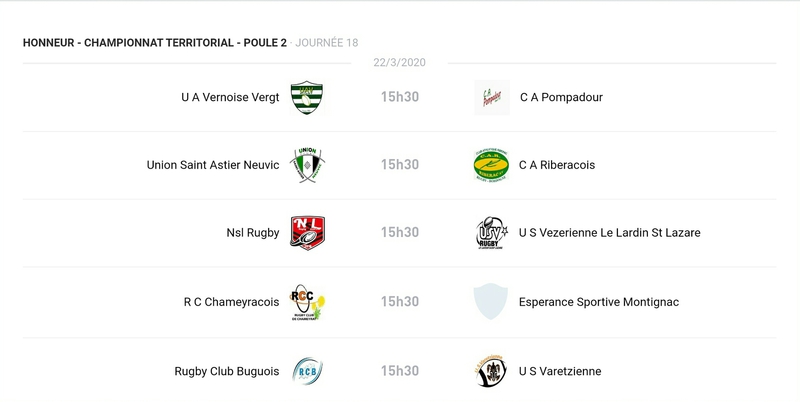This screenshot has height=402, width=800.
Task: Open C A Pompadour team page link
Action: (x=561, y=98)
